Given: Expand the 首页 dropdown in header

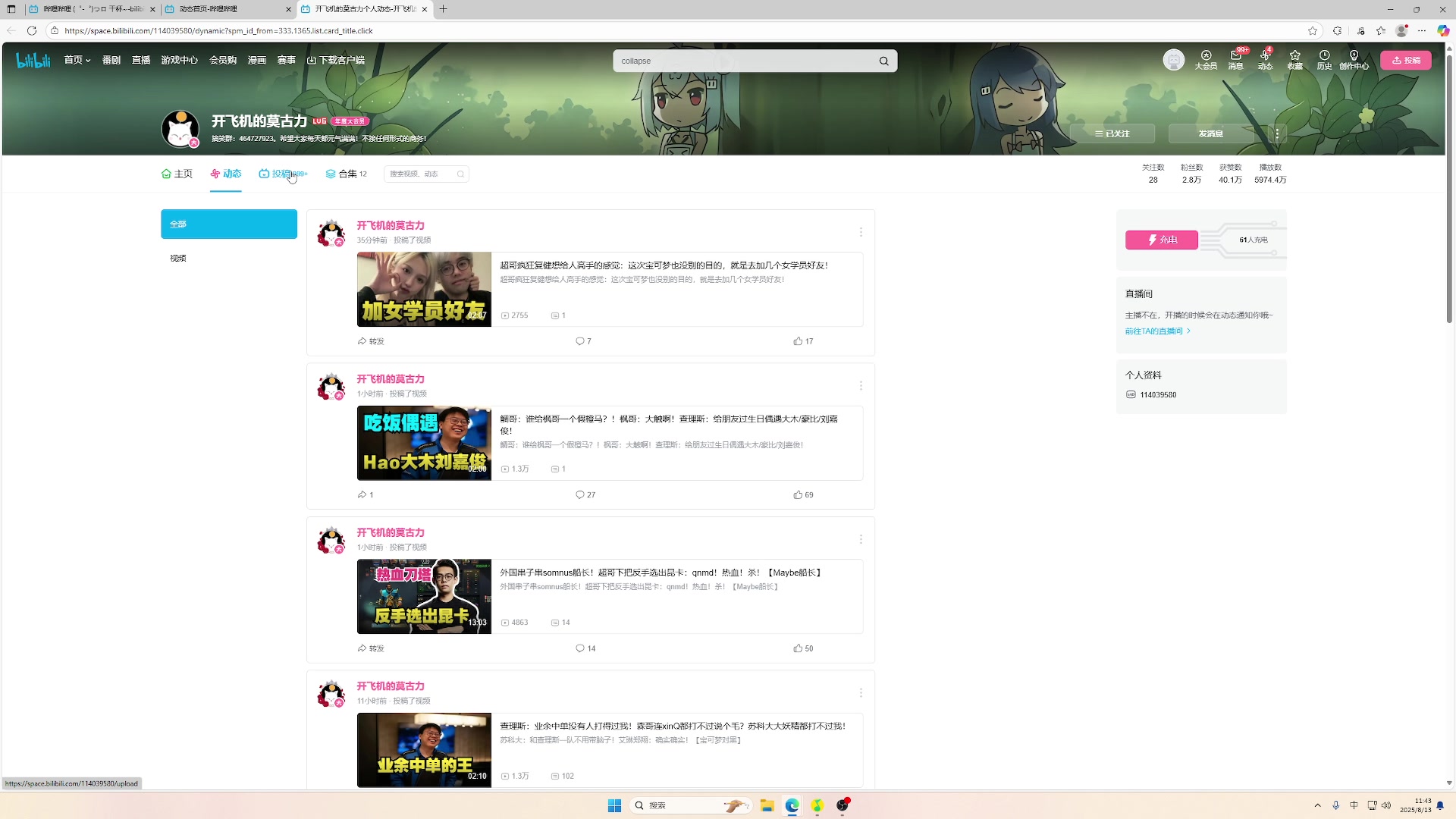Looking at the screenshot, I should coord(77,60).
